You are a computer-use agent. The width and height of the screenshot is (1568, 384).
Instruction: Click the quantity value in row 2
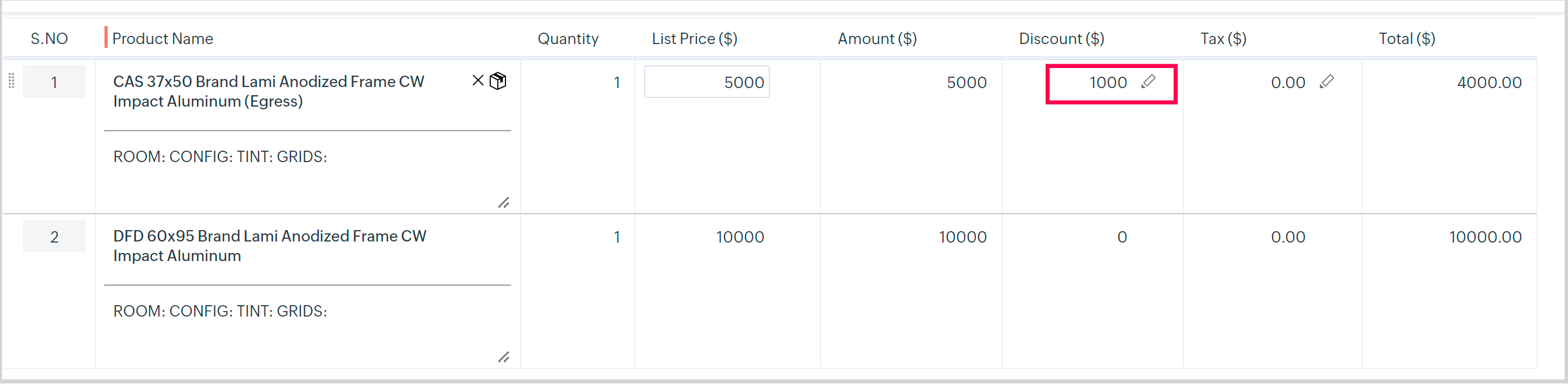tap(616, 237)
